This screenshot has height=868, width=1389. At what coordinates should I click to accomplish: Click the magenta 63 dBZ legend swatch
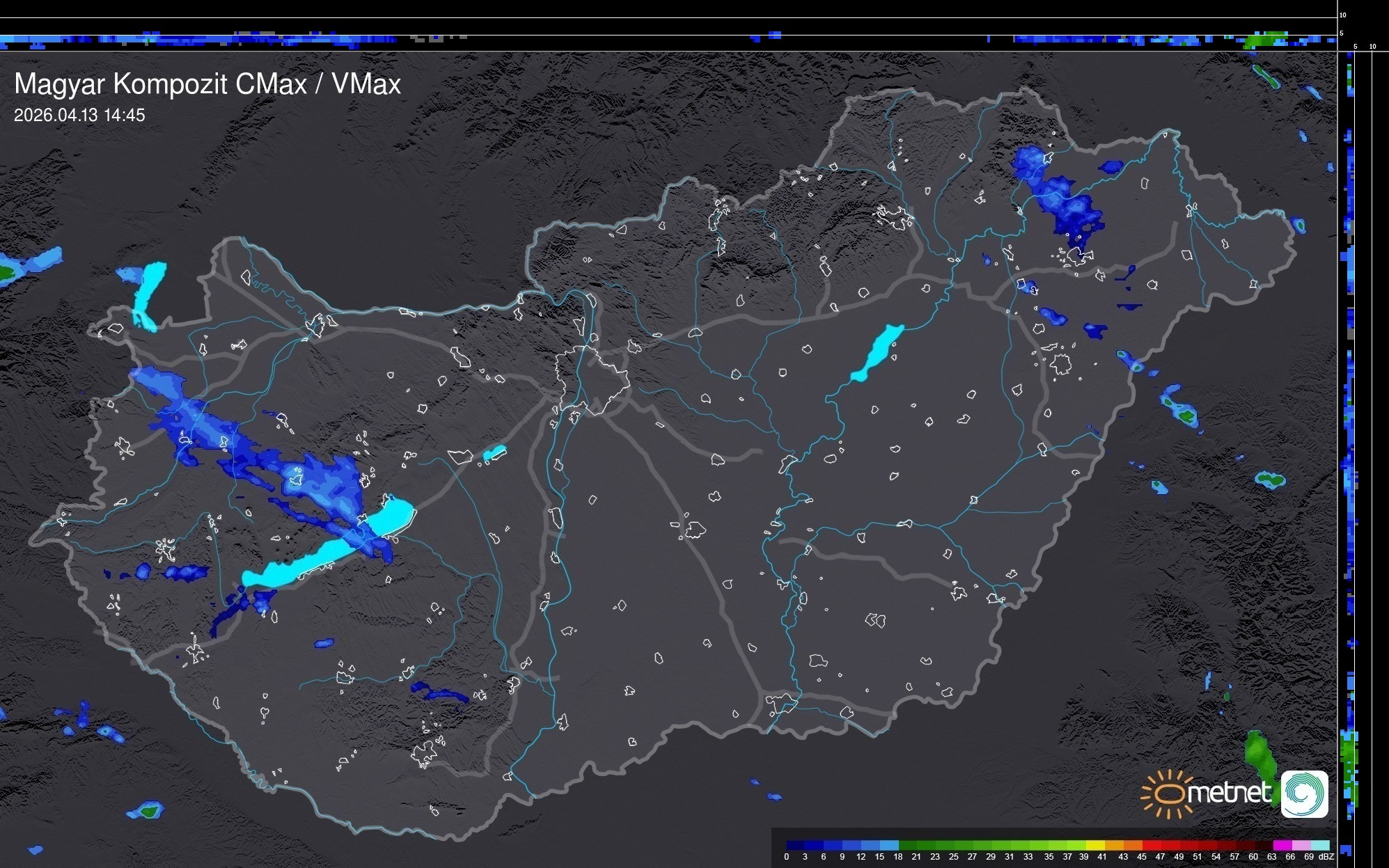click(1282, 845)
